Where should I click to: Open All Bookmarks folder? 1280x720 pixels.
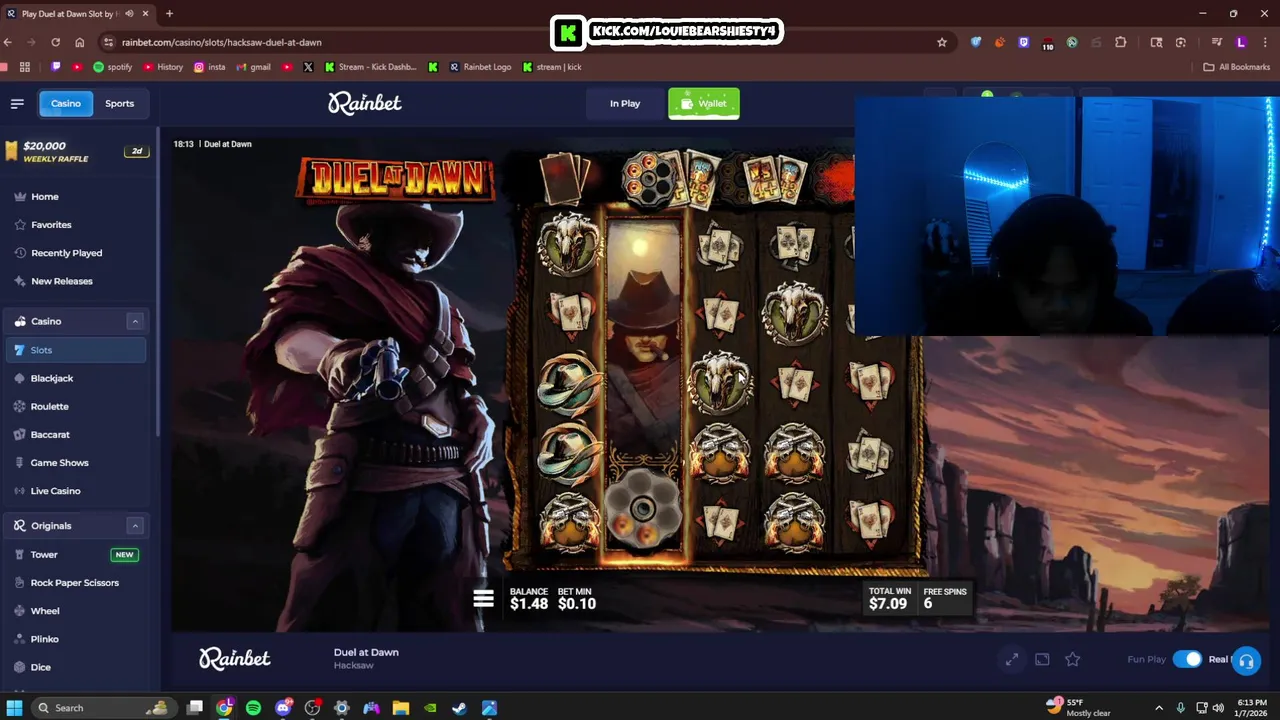coord(1237,67)
